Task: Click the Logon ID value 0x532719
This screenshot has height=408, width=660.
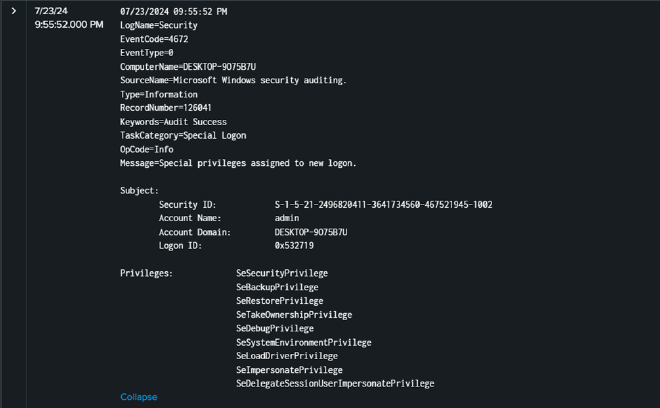Action: pyautogui.click(x=294, y=245)
